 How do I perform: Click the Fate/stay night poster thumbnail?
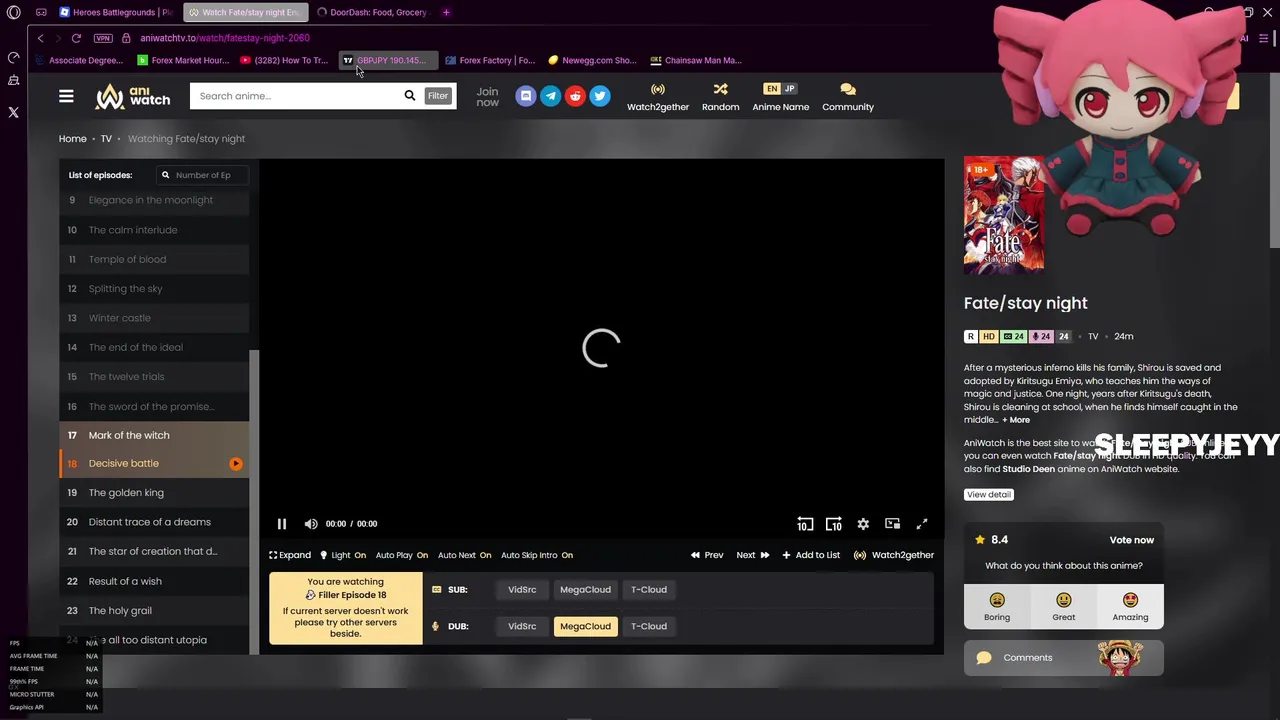tap(1004, 215)
